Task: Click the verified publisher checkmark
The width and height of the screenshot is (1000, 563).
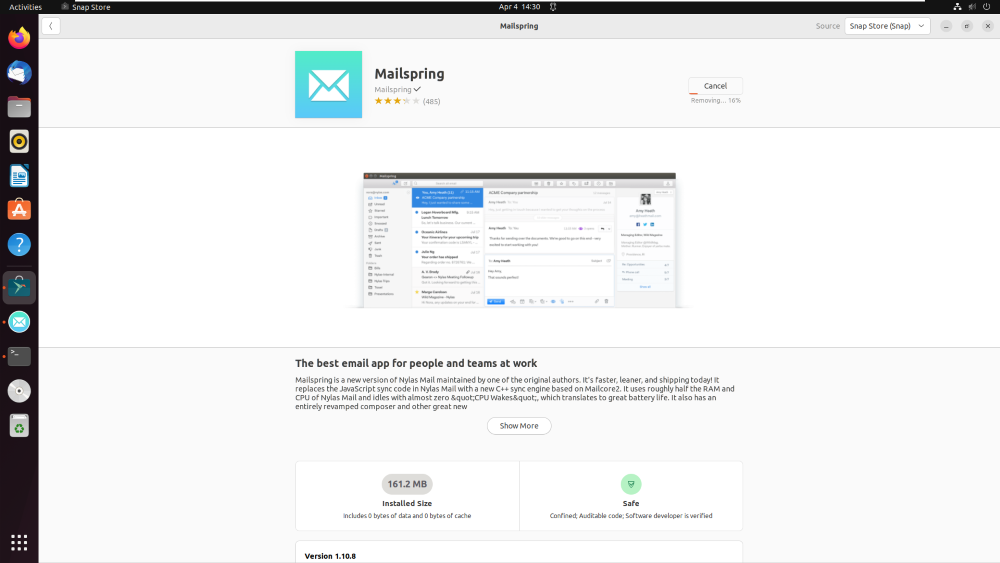Action: click(417, 89)
